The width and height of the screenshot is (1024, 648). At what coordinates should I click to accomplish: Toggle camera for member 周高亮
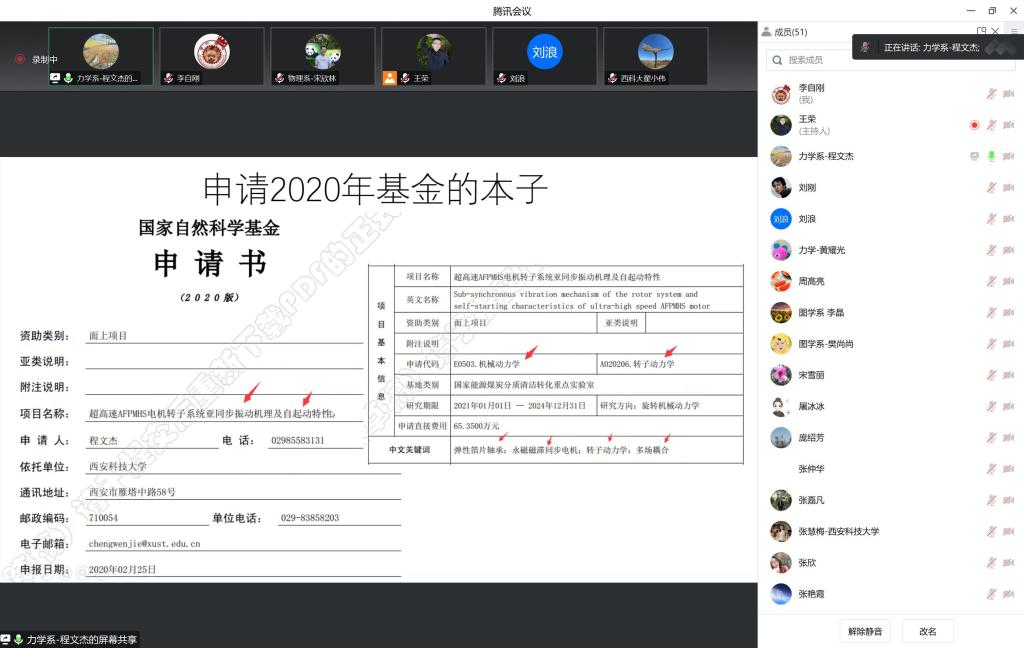pos(1008,282)
